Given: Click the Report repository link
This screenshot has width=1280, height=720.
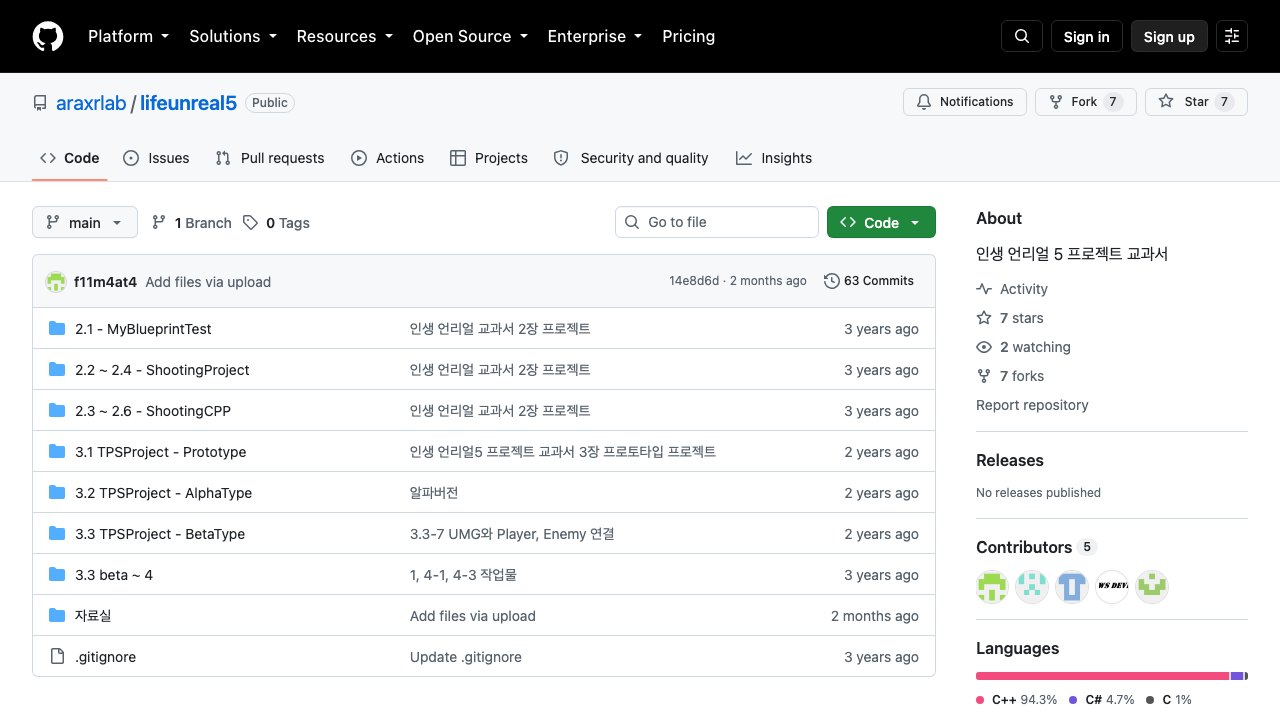Looking at the screenshot, I should click(x=1032, y=405).
